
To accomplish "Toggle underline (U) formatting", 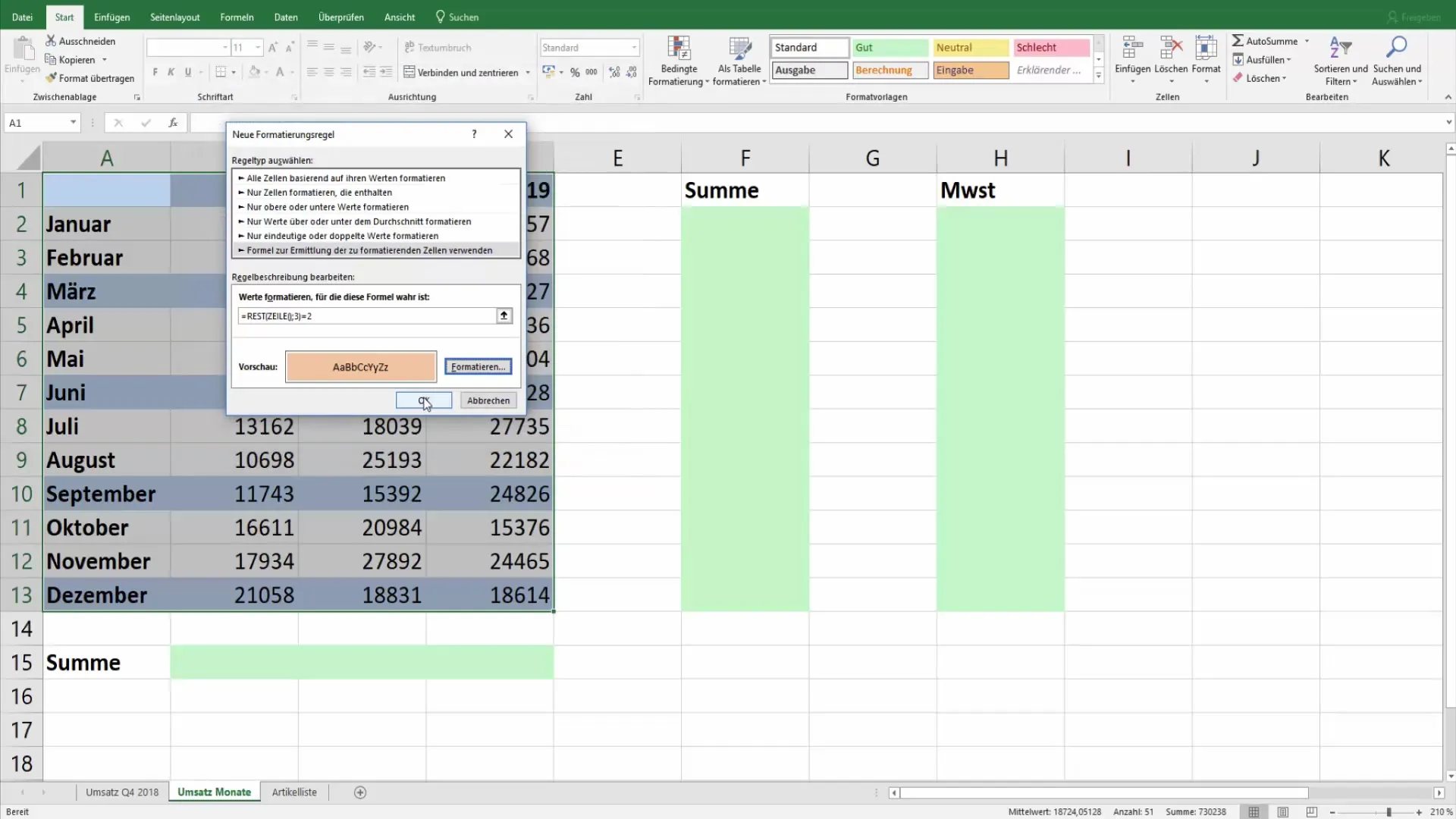I will (x=188, y=72).
